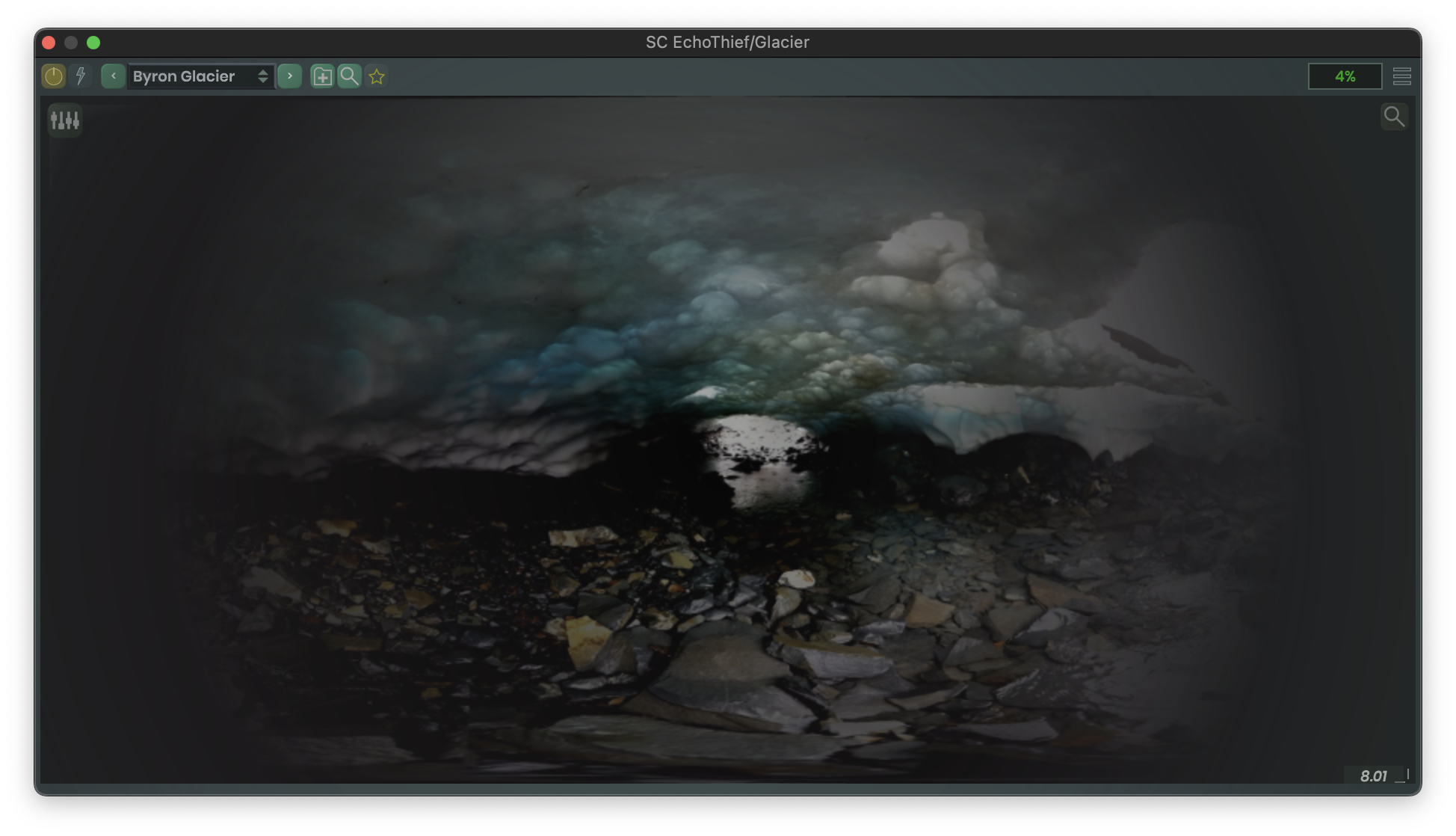
Task: Advance to the next preset
Action: coord(290,76)
